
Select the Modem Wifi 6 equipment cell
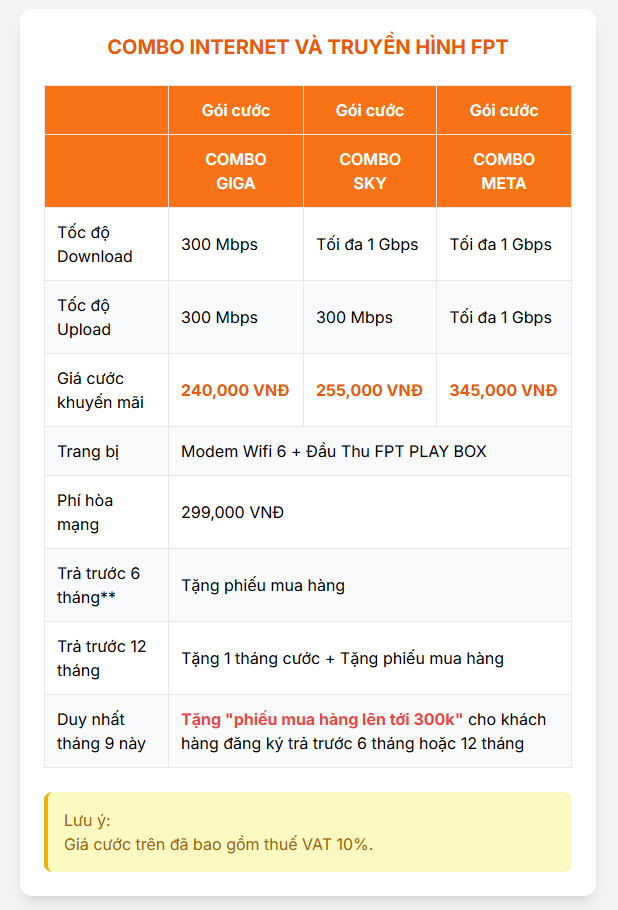coord(333,451)
